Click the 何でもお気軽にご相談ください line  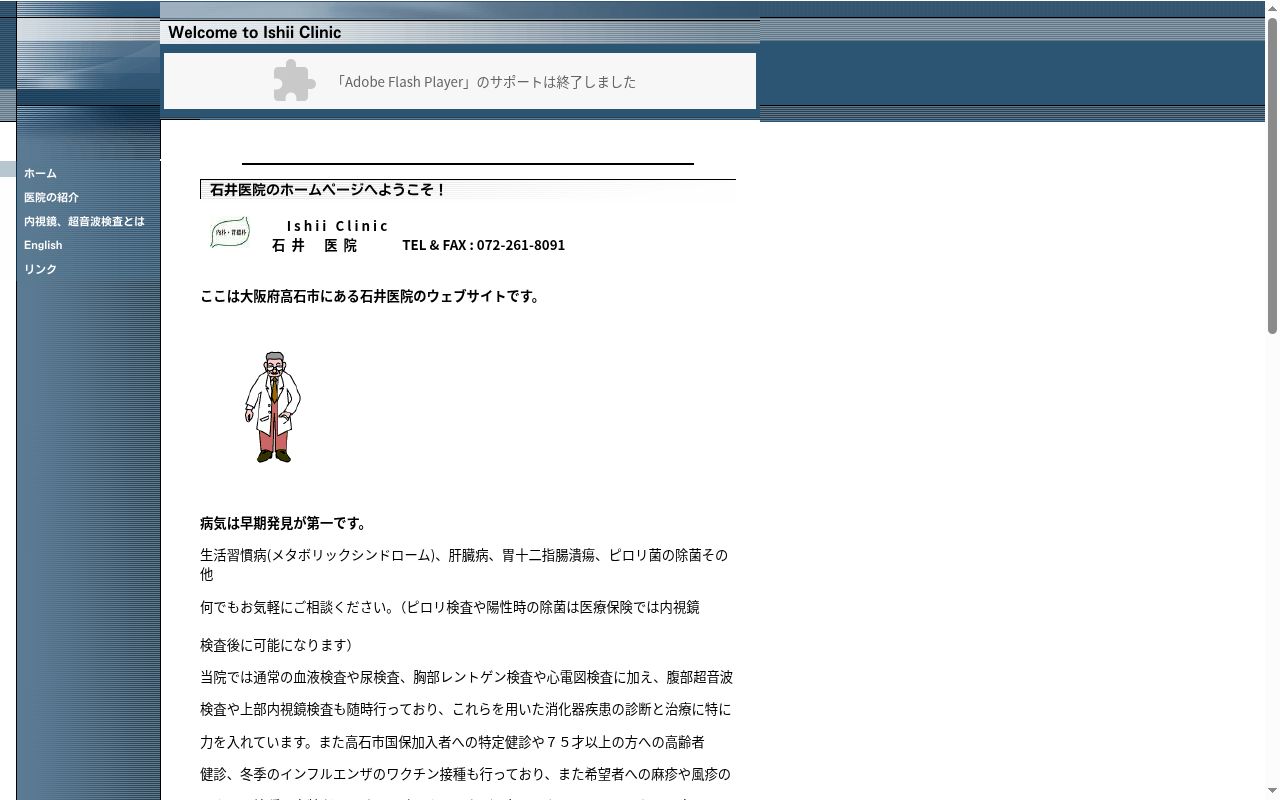[x=450, y=607]
